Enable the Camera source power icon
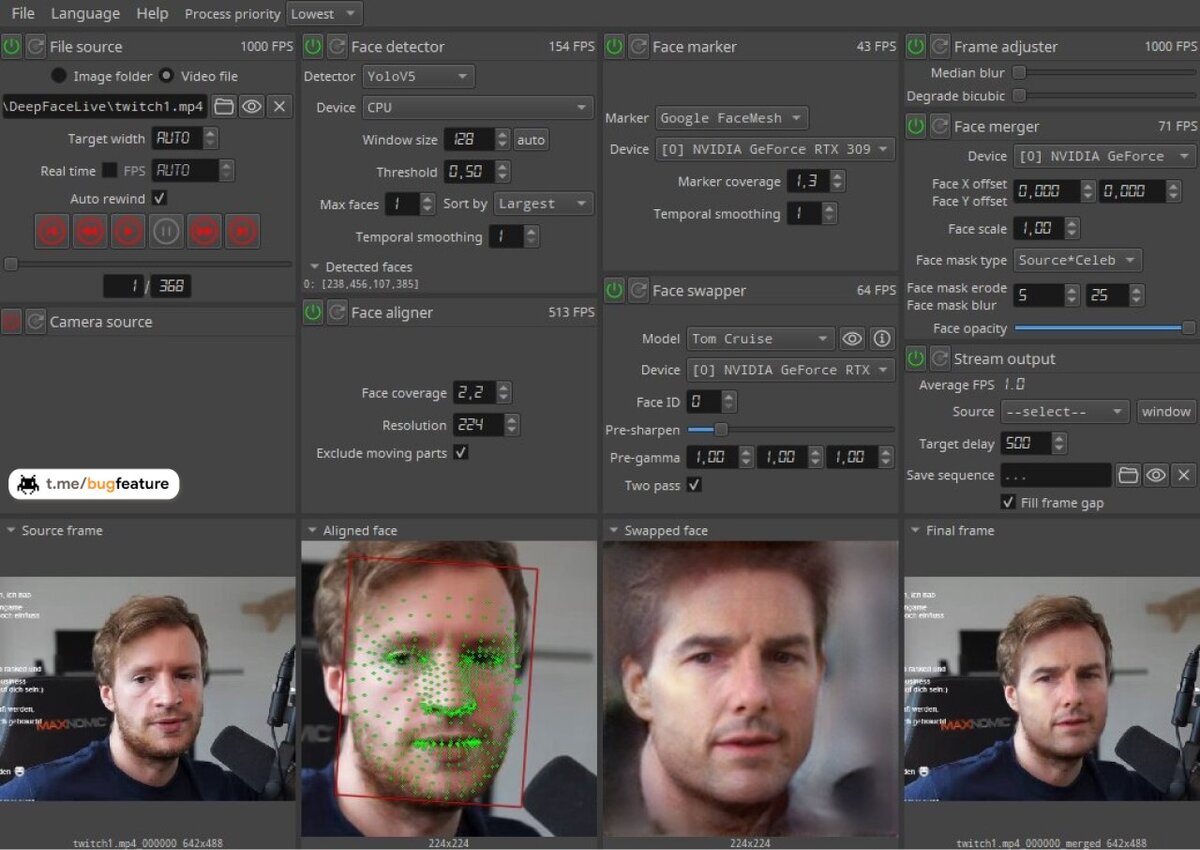Screen dimensions: 1200x850 (11, 322)
